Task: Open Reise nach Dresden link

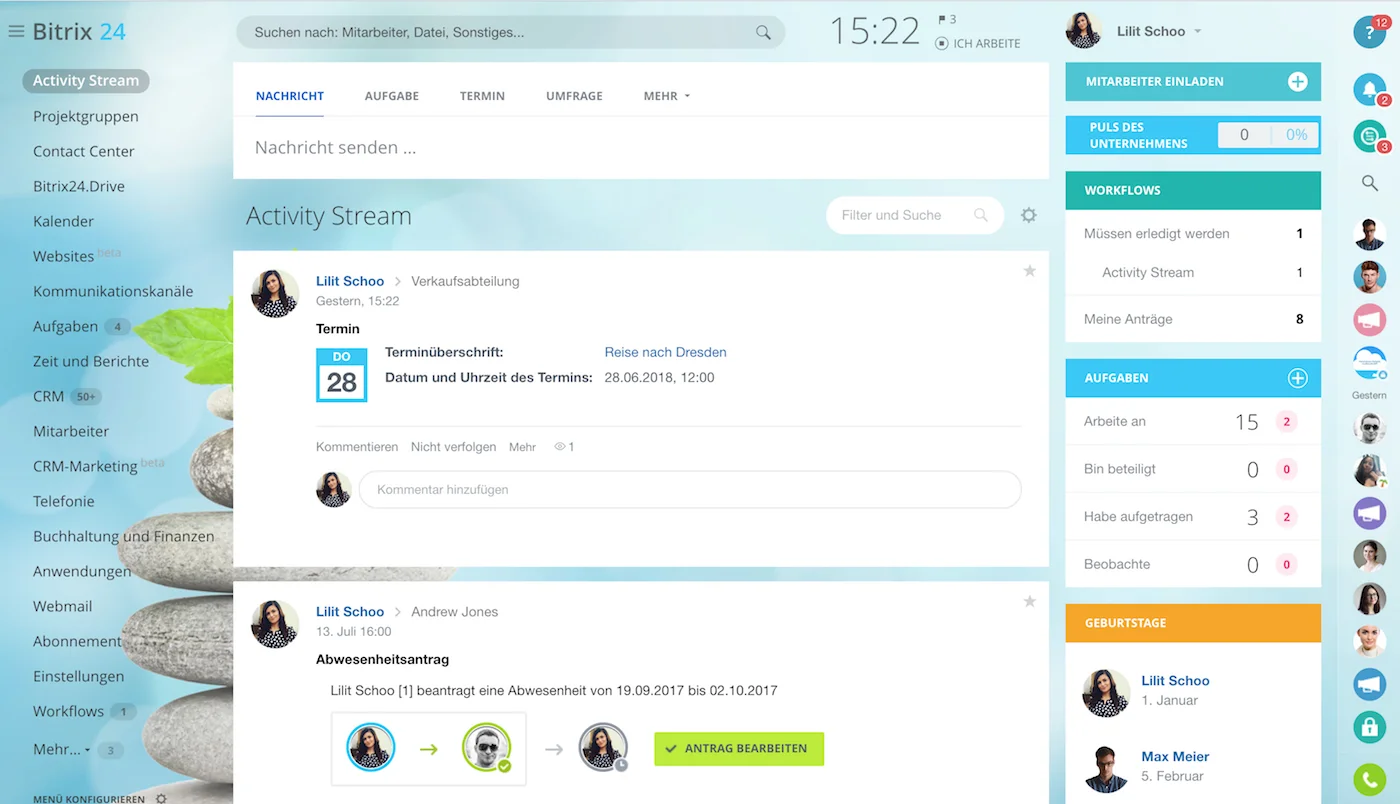Action: point(665,352)
